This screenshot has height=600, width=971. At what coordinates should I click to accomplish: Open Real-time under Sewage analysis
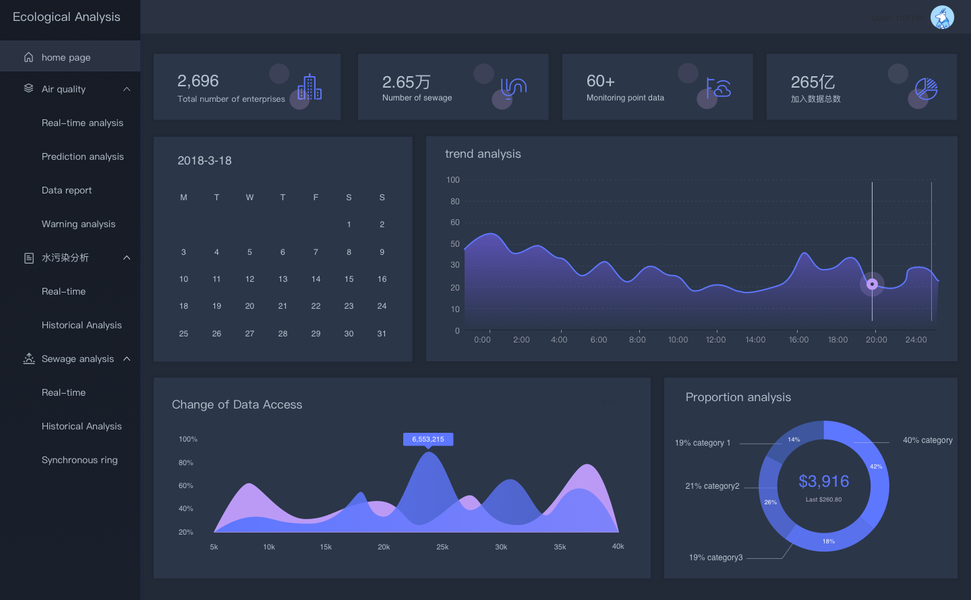coord(63,393)
